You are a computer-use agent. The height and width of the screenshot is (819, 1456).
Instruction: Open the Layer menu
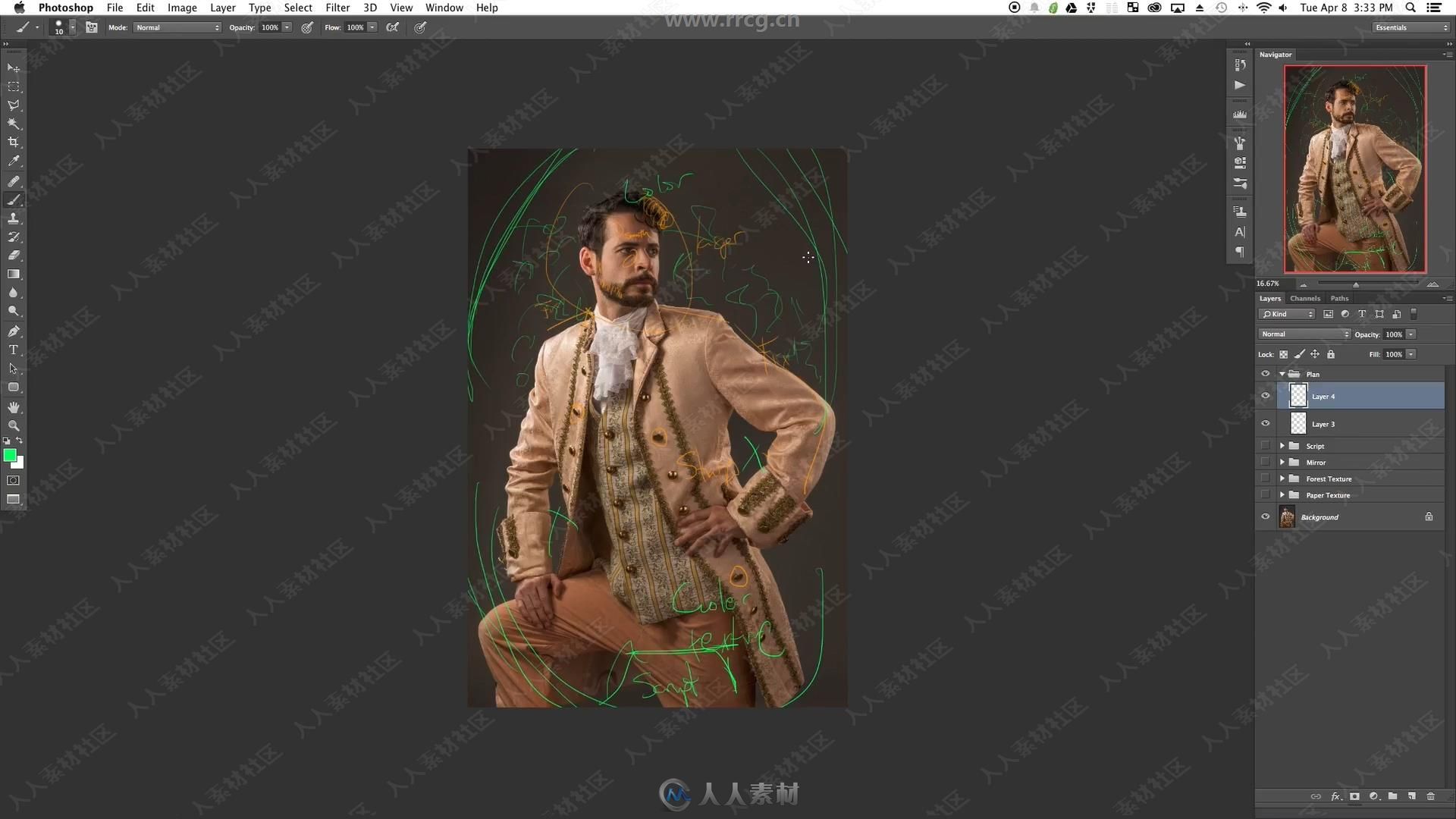pos(222,7)
